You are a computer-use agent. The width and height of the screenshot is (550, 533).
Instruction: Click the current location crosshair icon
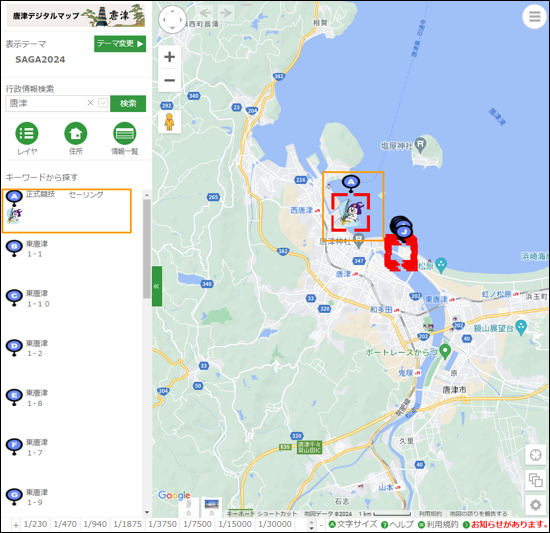535,455
